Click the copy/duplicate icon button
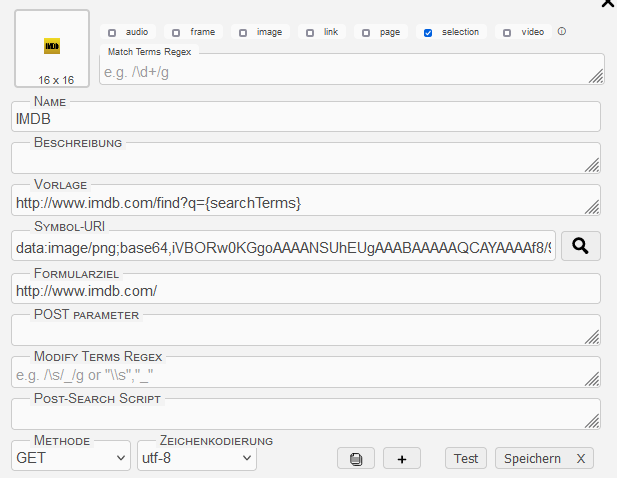Image resolution: width=617 pixels, height=478 pixels. tap(356, 459)
